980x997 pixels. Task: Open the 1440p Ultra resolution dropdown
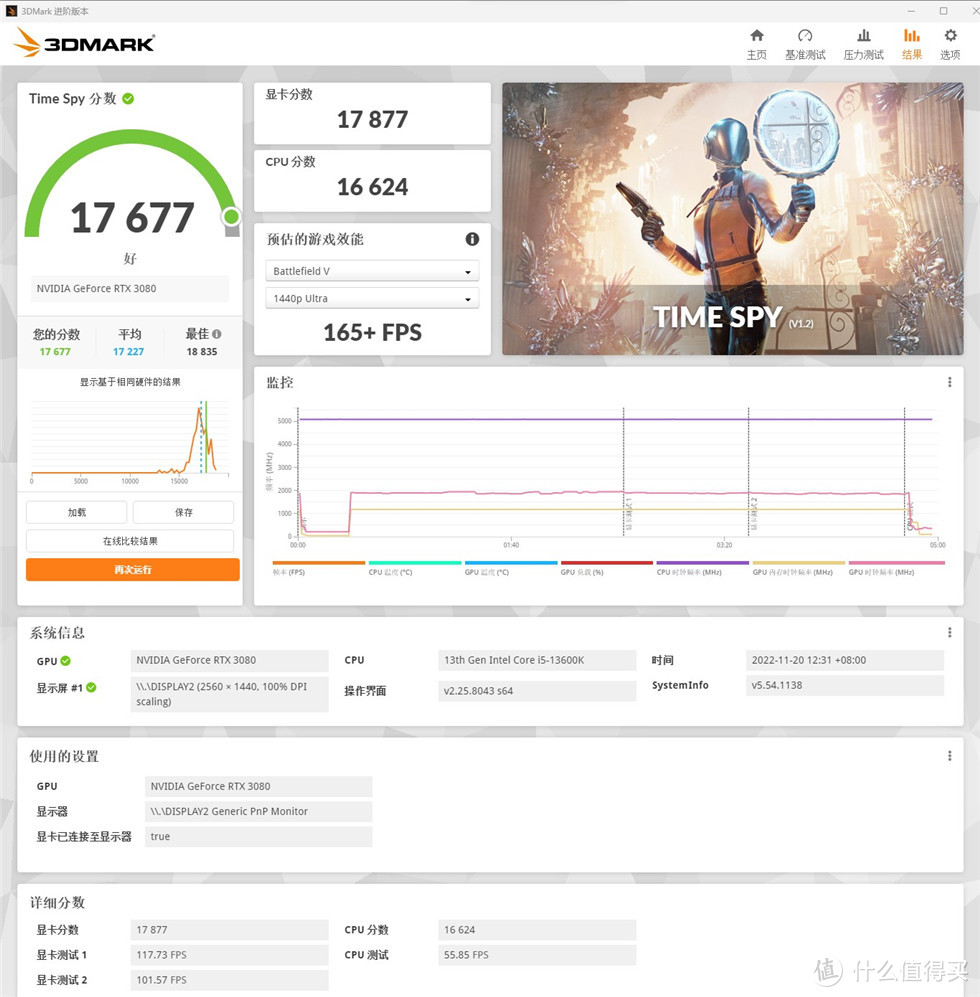372,297
